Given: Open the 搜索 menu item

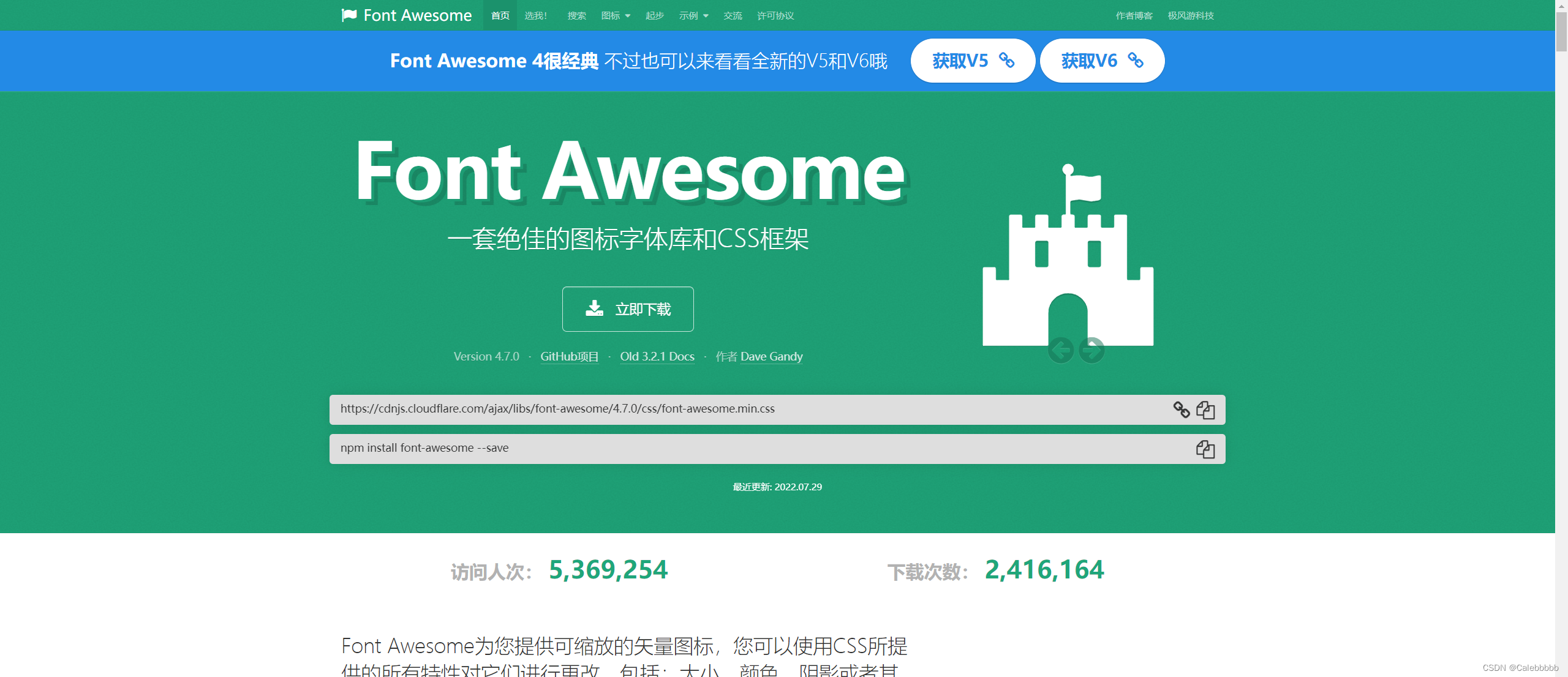Looking at the screenshot, I should (576, 15).
